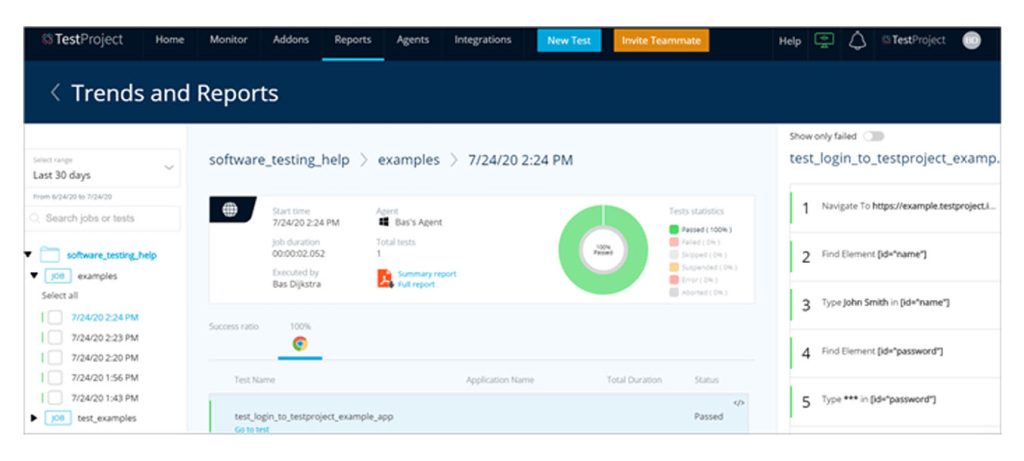
Task: Open the Monitor menu
Action: (x=229, y=40)
